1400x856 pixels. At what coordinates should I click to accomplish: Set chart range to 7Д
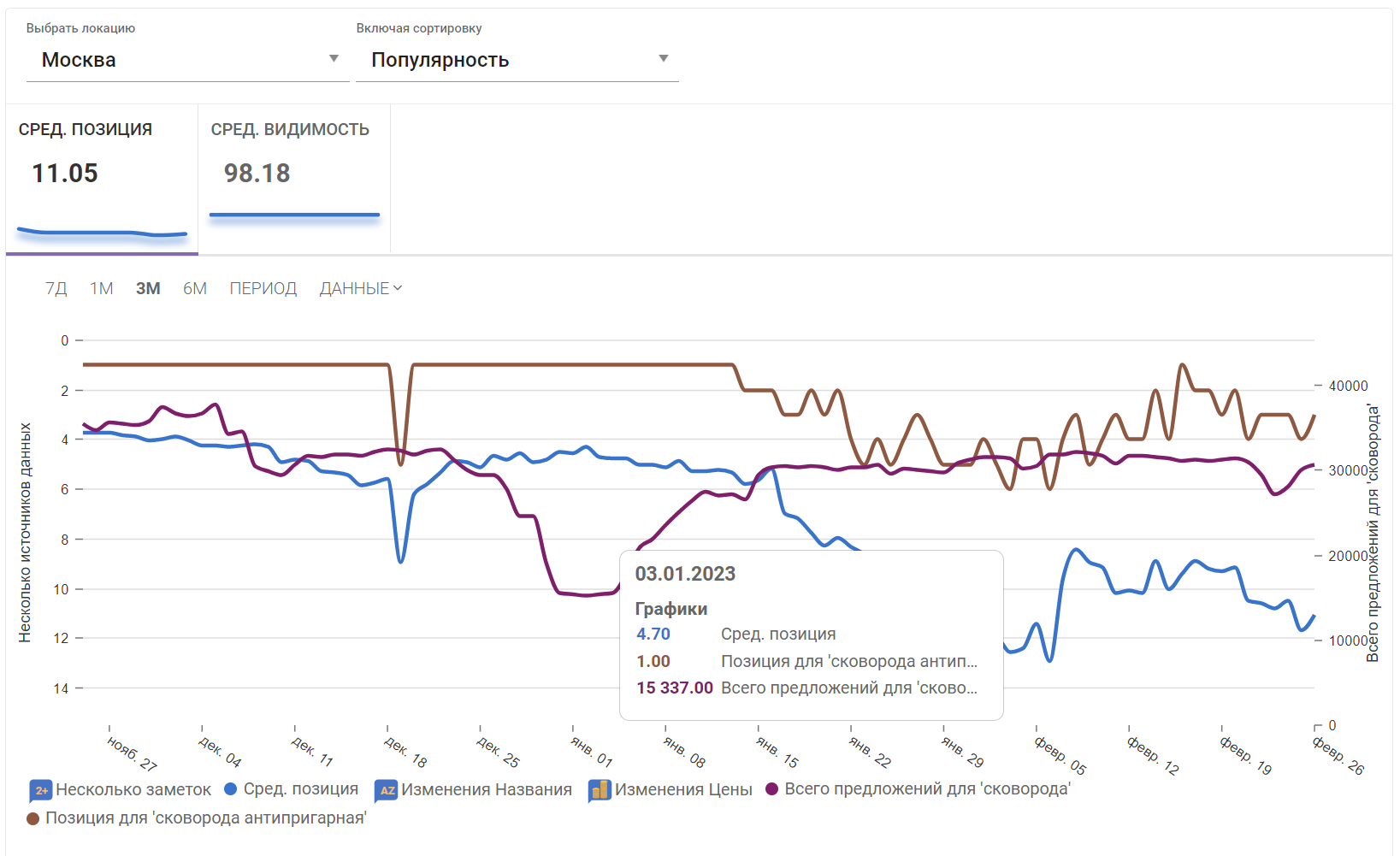coord(56,289)
